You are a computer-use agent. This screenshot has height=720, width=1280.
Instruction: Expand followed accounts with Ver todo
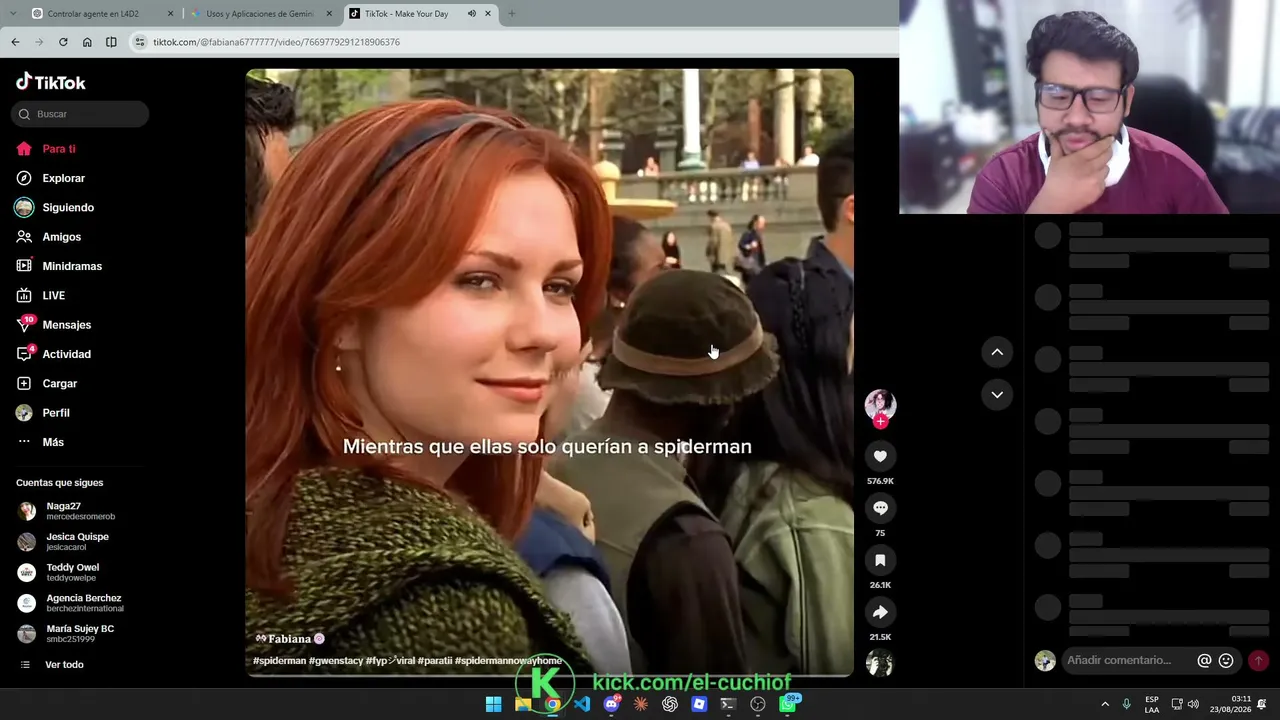click(64, 665)
